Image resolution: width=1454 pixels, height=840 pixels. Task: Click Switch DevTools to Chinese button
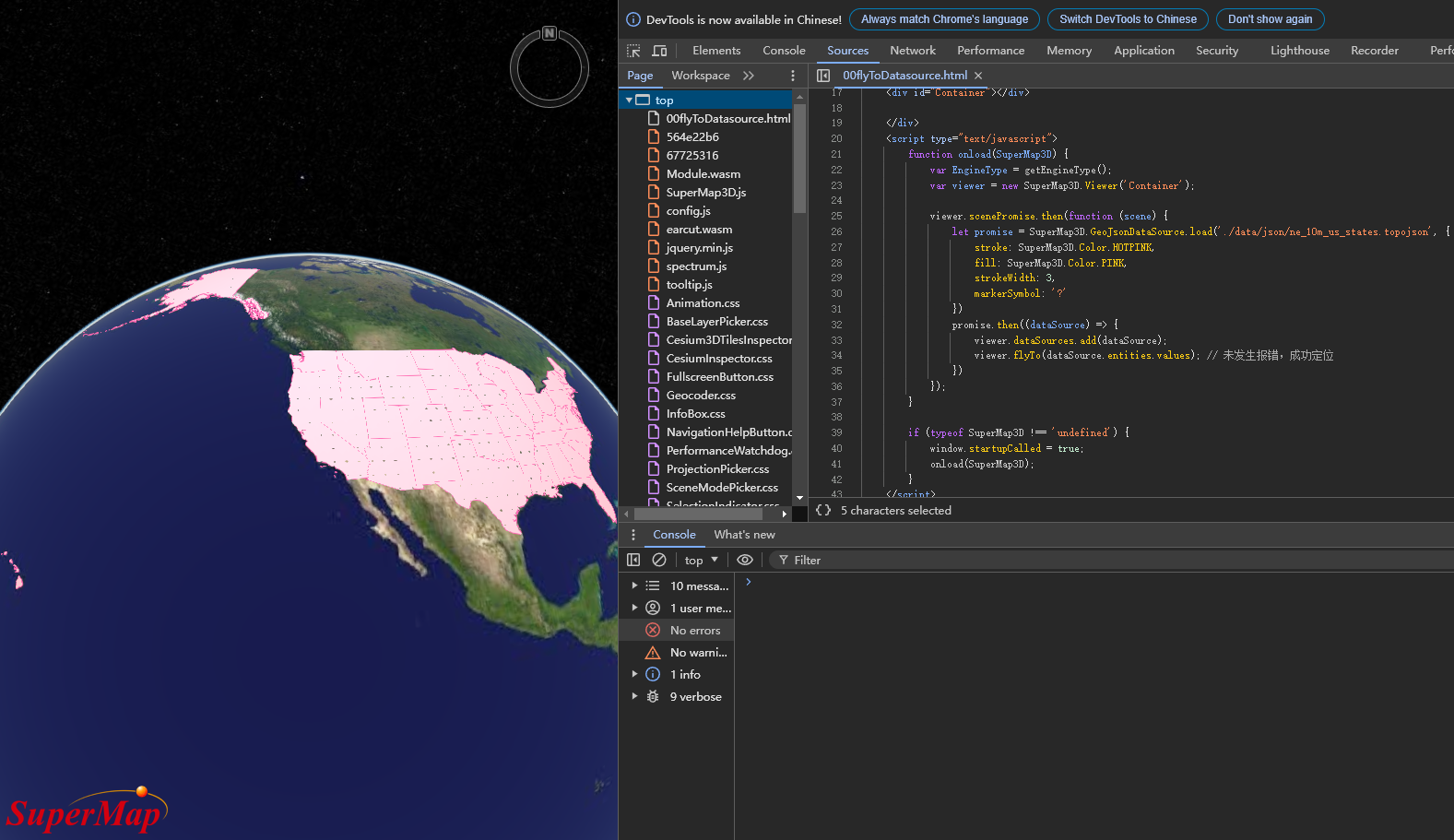pos(1128,19)
